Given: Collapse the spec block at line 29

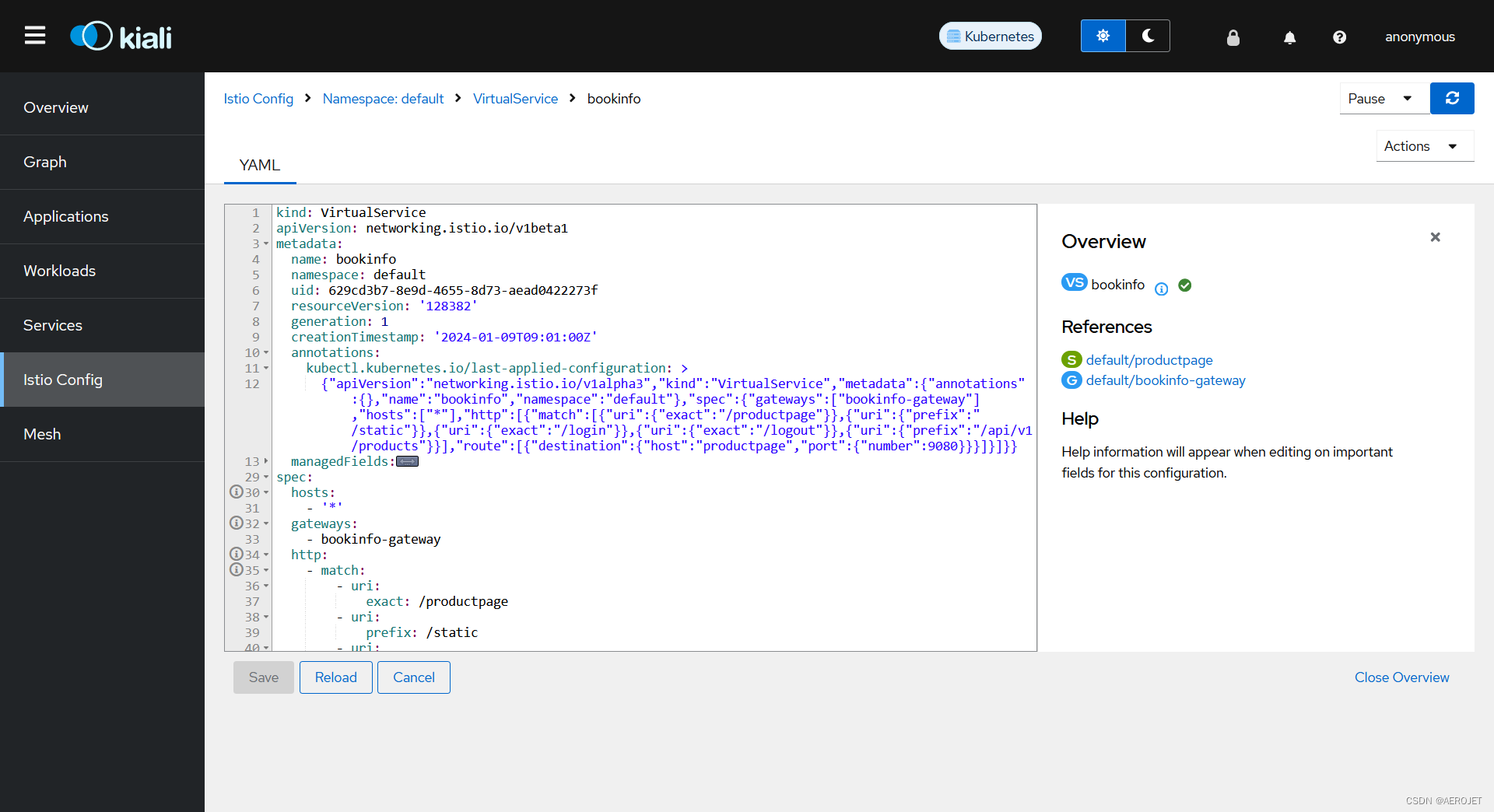Looking at the screenshot, I should click(266, 477).
